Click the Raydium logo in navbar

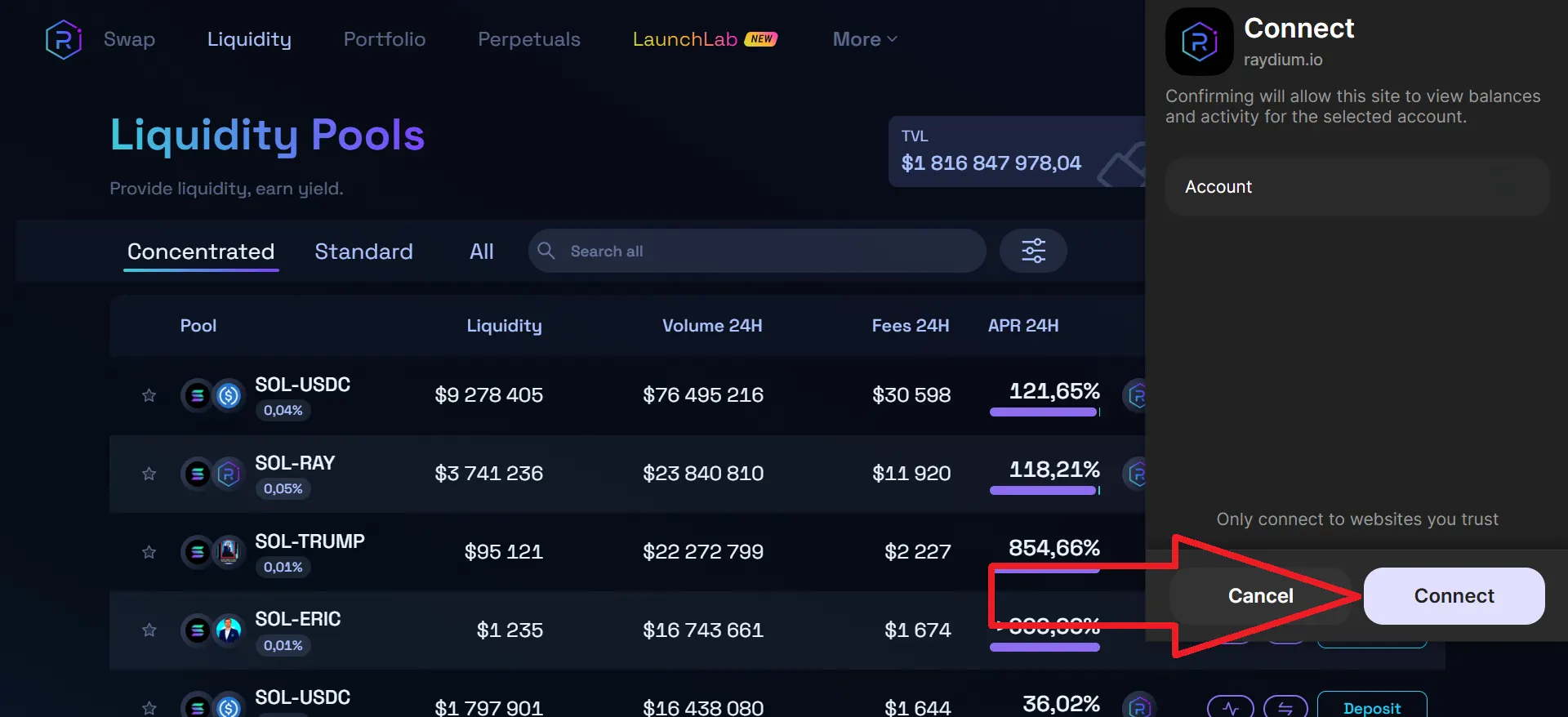[64, 39]
